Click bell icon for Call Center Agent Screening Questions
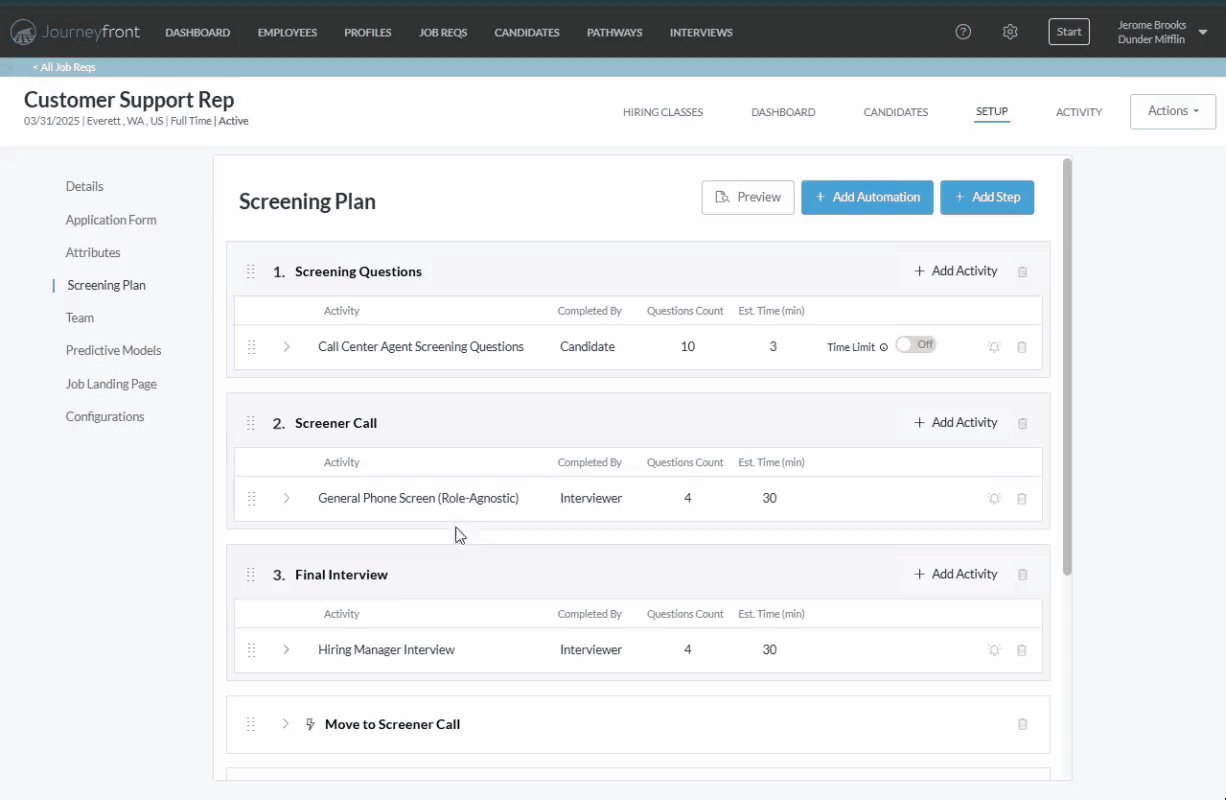Screen dimensions: 1226x800 [x=994, y=347]
